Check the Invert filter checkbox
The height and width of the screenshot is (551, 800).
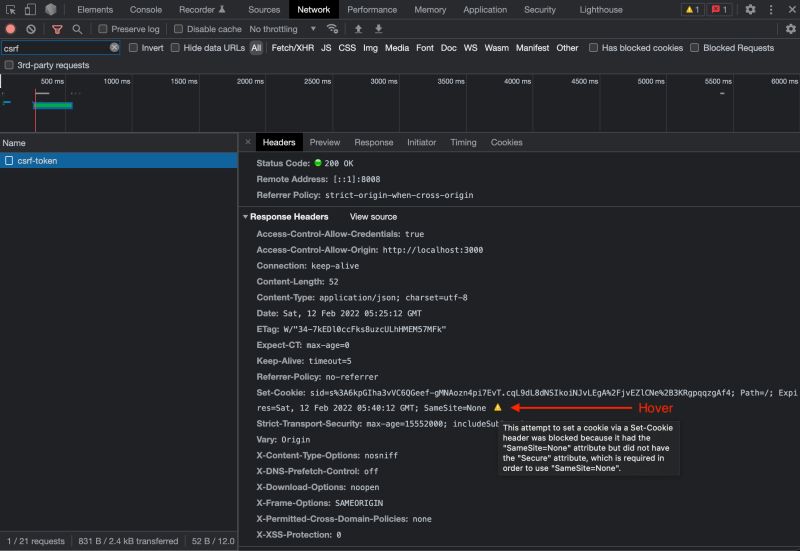point(133,47)
